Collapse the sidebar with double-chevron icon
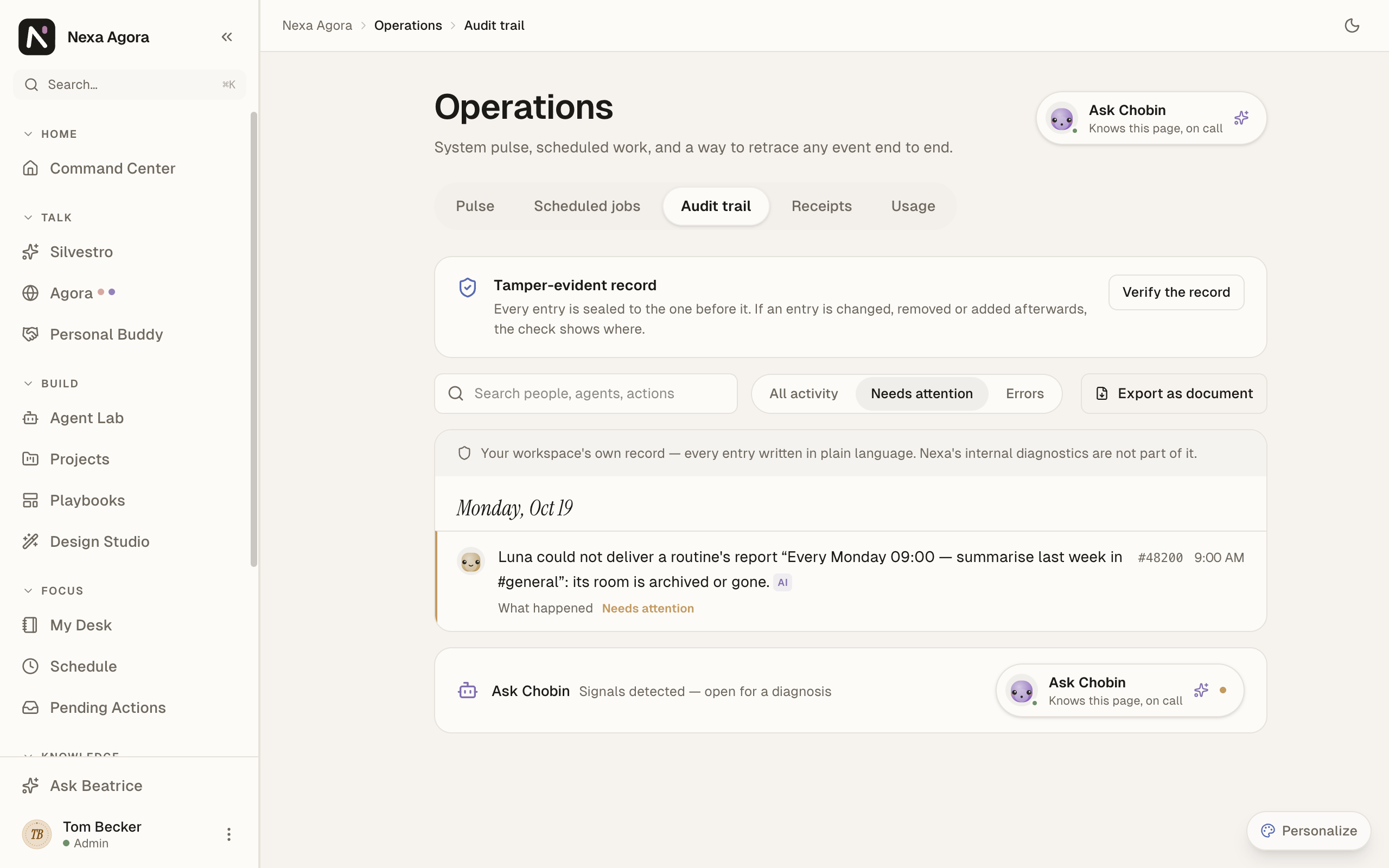Viewport: 1389px width, 868px height. [x=227, y=37]
